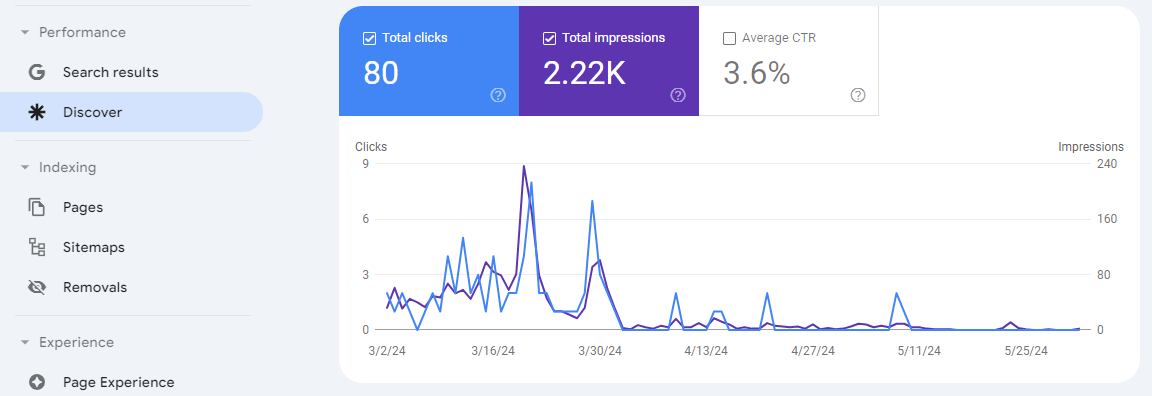Show help for Total clicks metric

pyautogui.click(x=498, y=95)
